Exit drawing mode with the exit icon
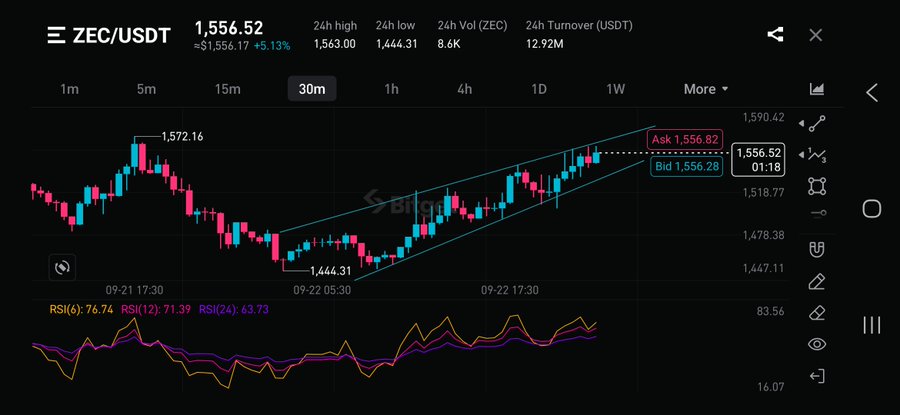 pyautogui.click(x=817, y=376)
